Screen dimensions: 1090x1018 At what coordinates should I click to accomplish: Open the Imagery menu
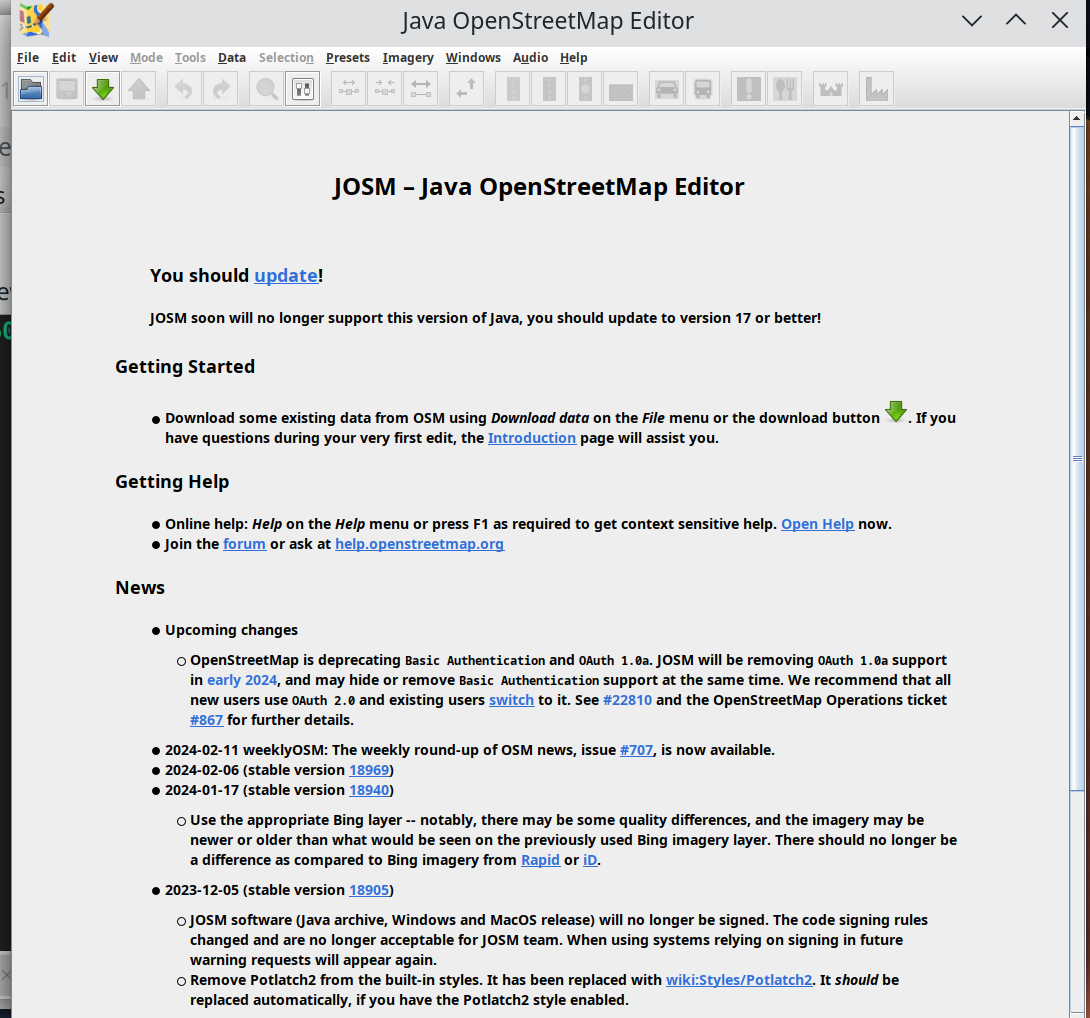[407, 58]
